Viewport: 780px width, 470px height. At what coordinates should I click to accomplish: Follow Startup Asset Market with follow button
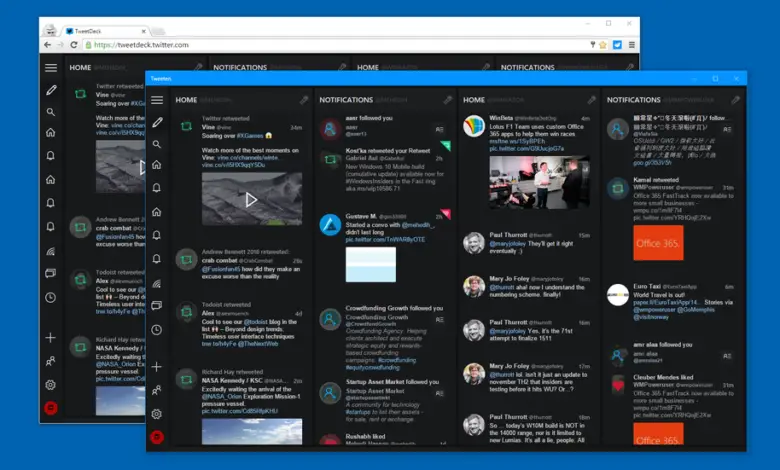click(x=440, y=393)
